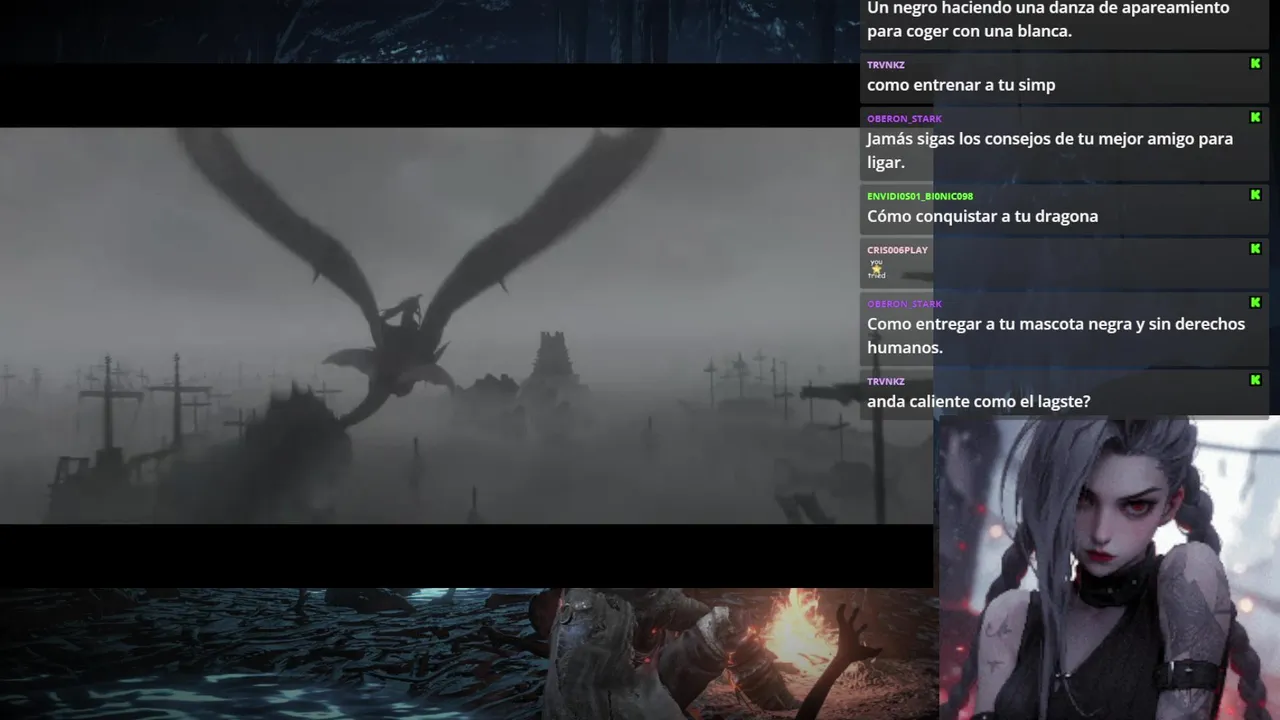
Task: Click the Kick icon beside 'como entrenar a tu simp'
Action: click(1255, 64)
